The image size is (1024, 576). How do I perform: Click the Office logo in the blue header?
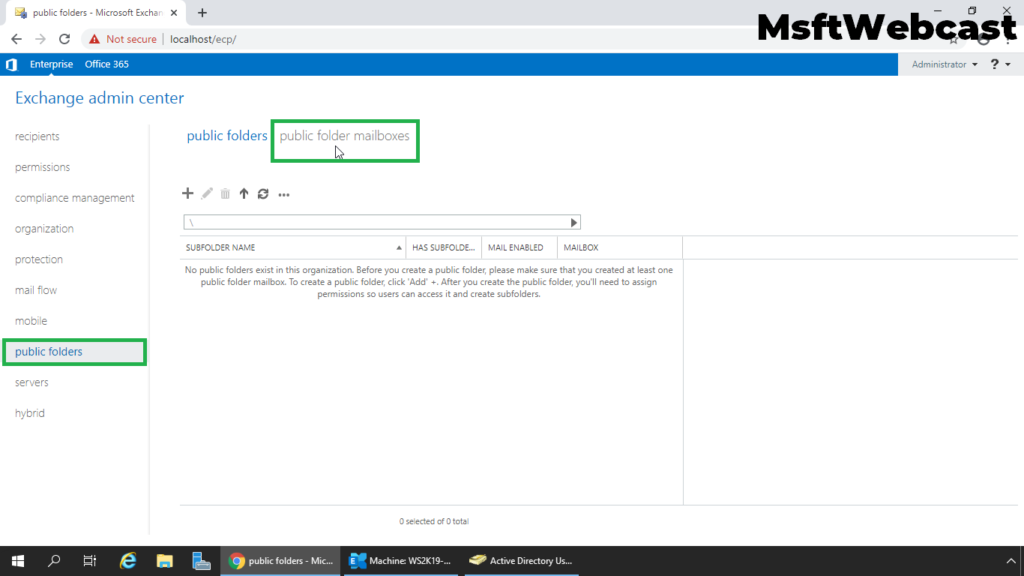pos(11,64)
